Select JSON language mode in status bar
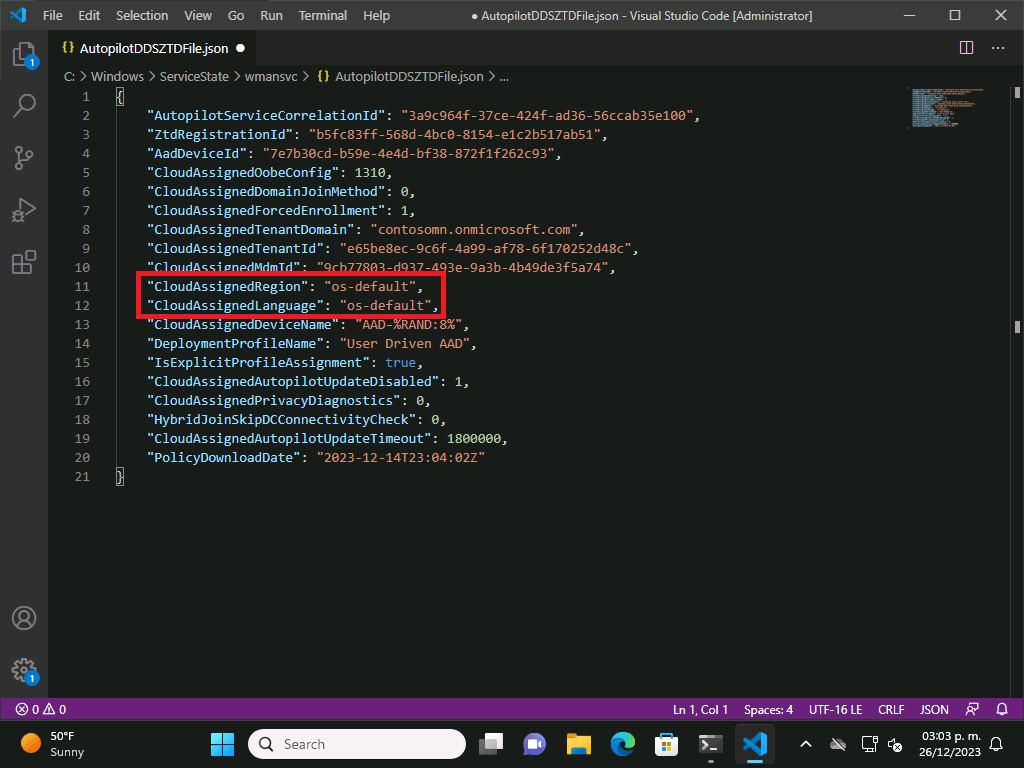This screenshot has height=768, width=1024. click(x=934, y=709)
